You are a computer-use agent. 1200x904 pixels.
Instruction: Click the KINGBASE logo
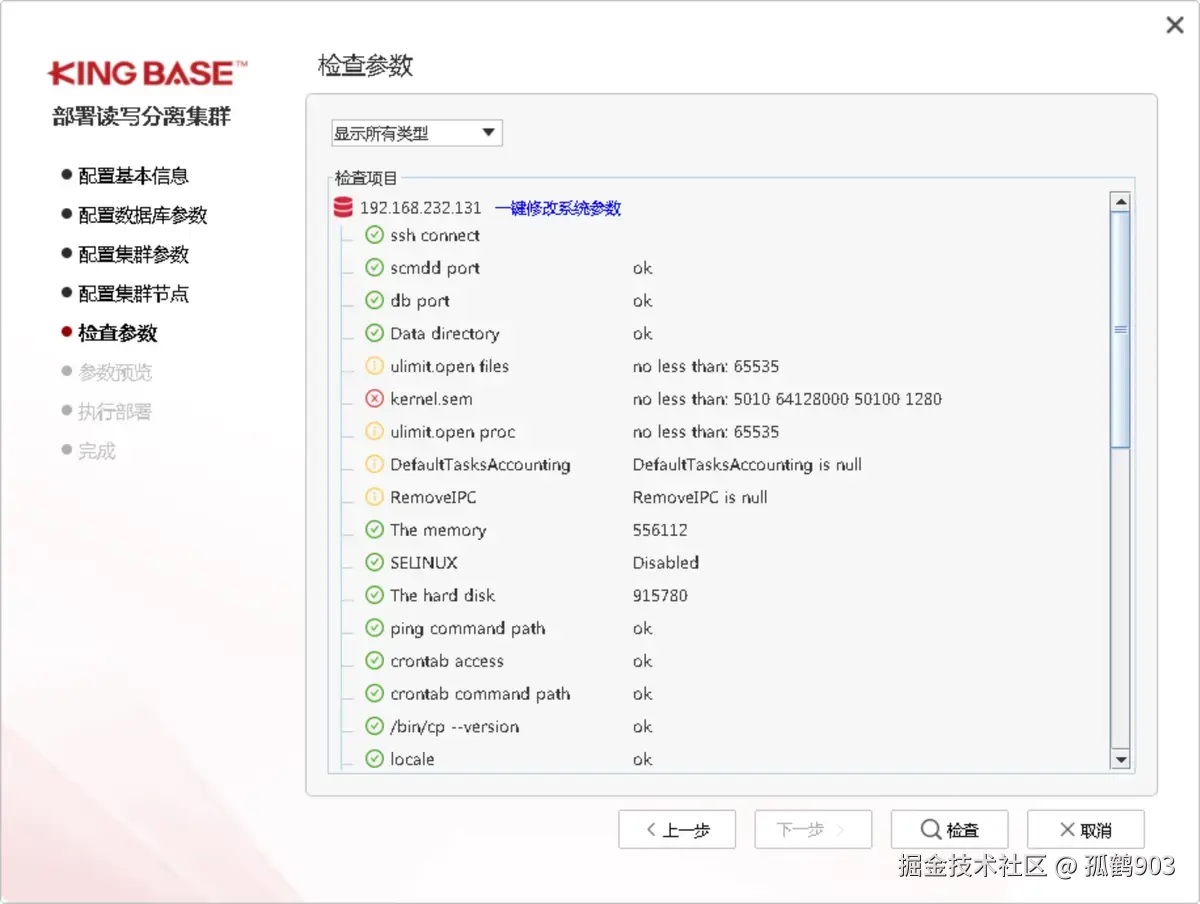pyautogui.click(x=147, y=73)
